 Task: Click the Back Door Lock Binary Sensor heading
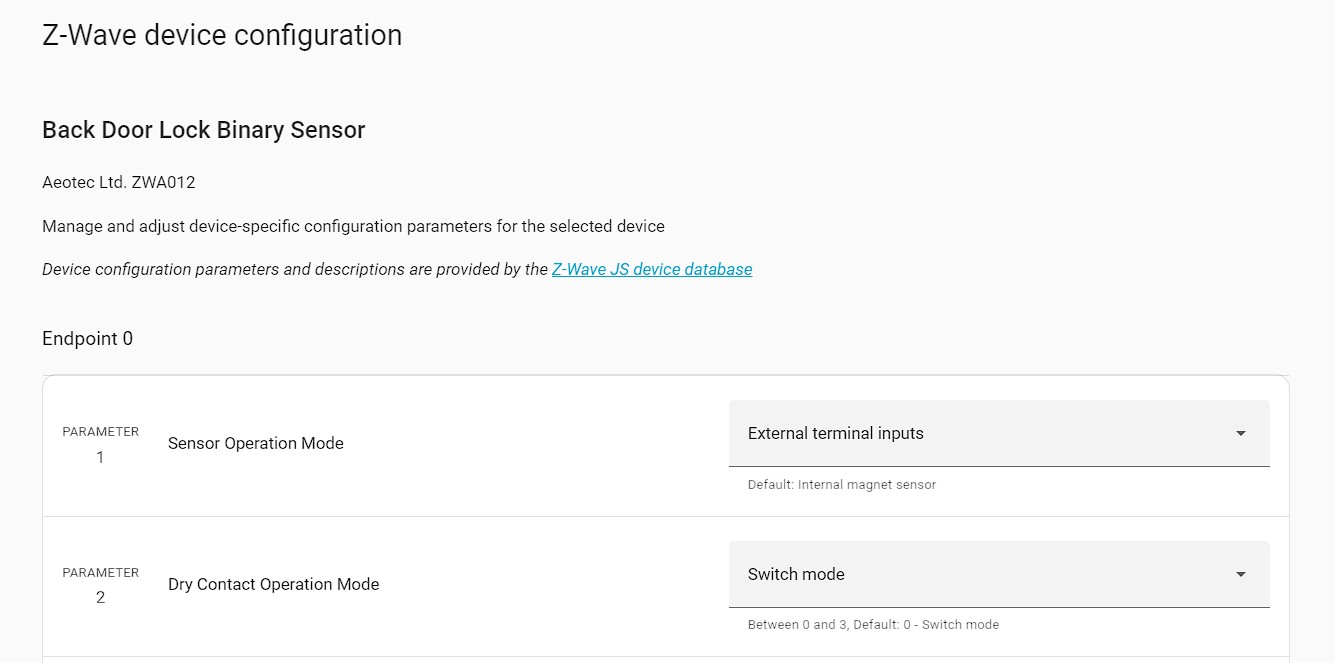(203, 130)
